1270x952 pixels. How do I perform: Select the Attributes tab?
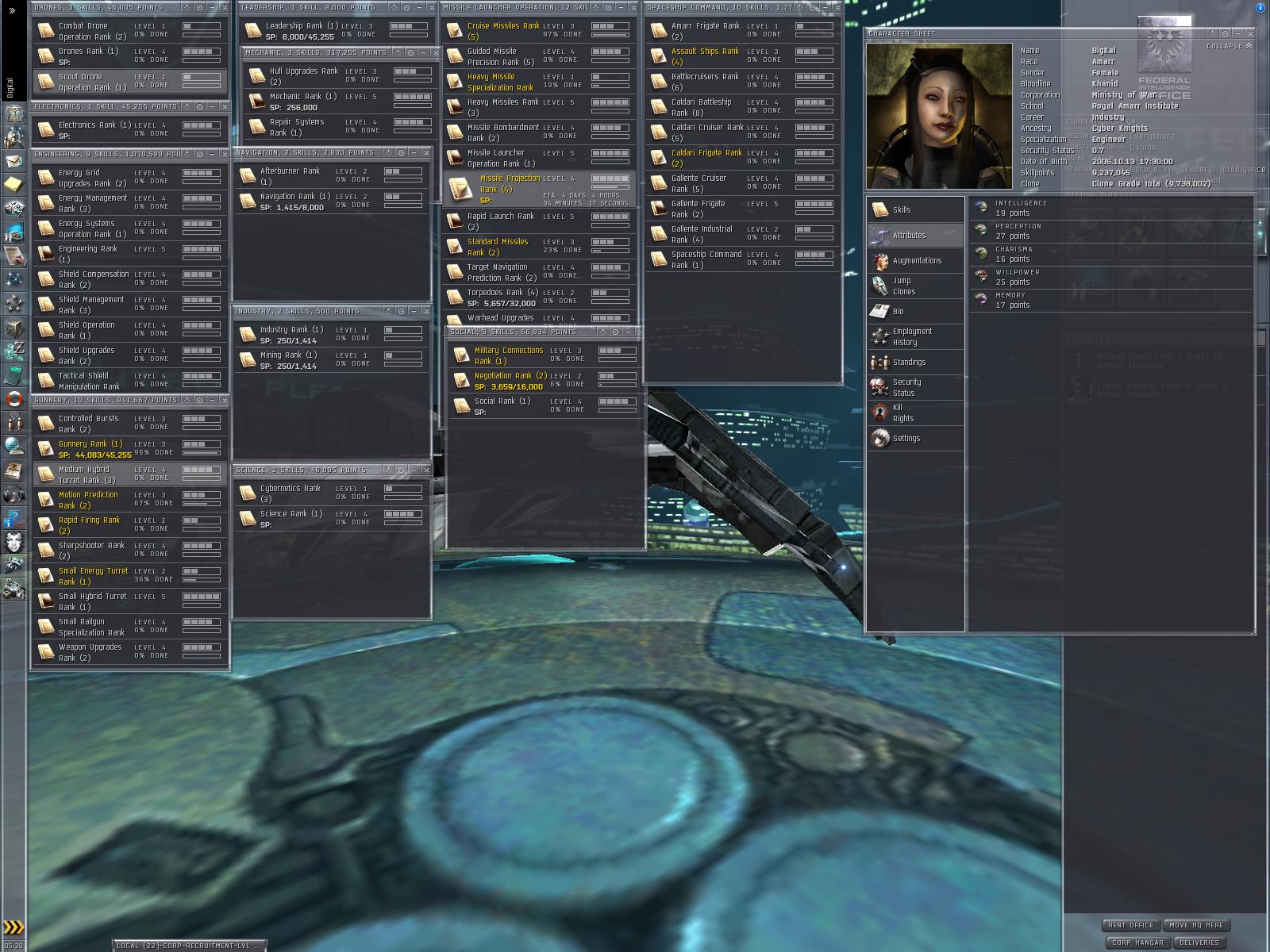pos(915,235)
